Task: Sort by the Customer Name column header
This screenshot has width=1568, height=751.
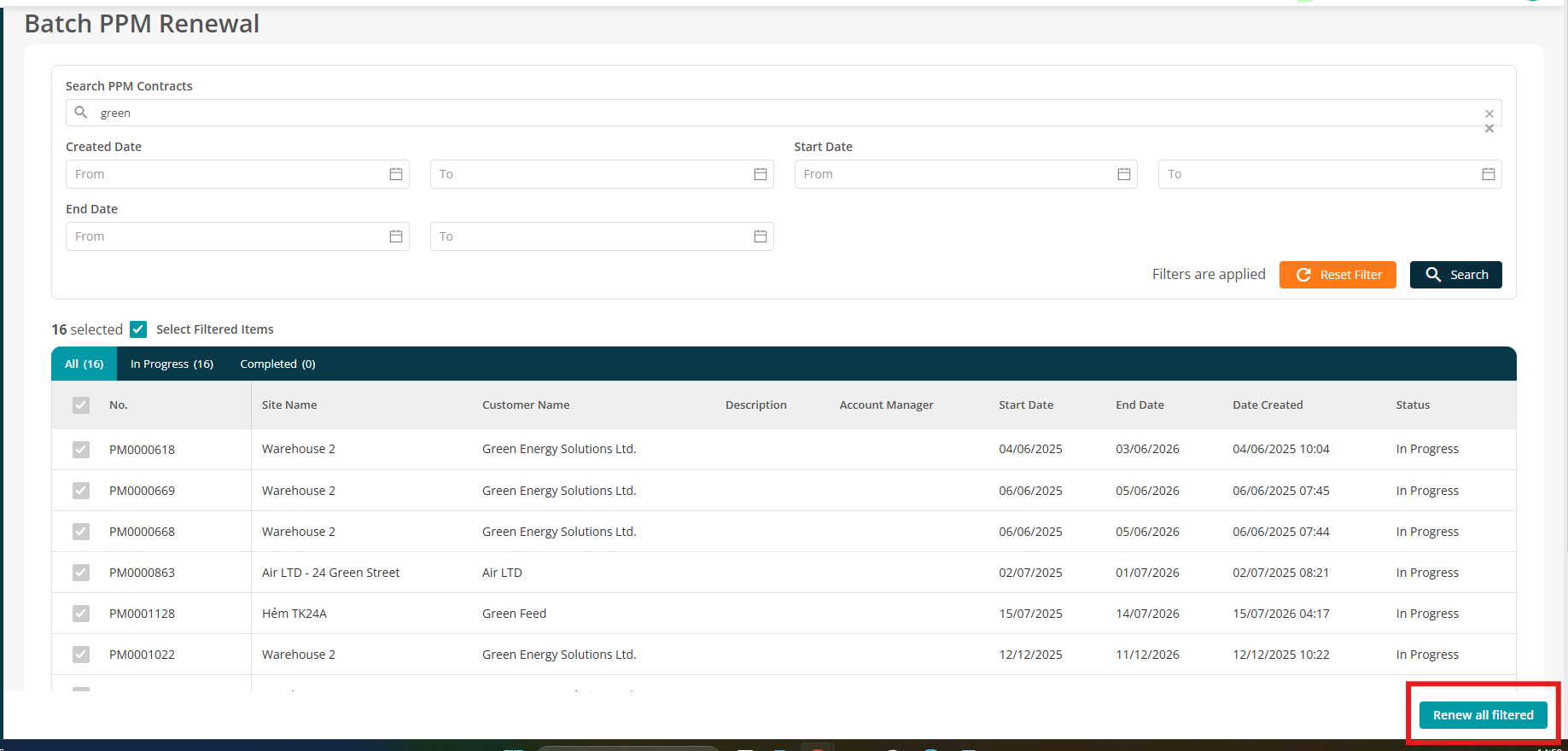Action: [x=526, y=405]
